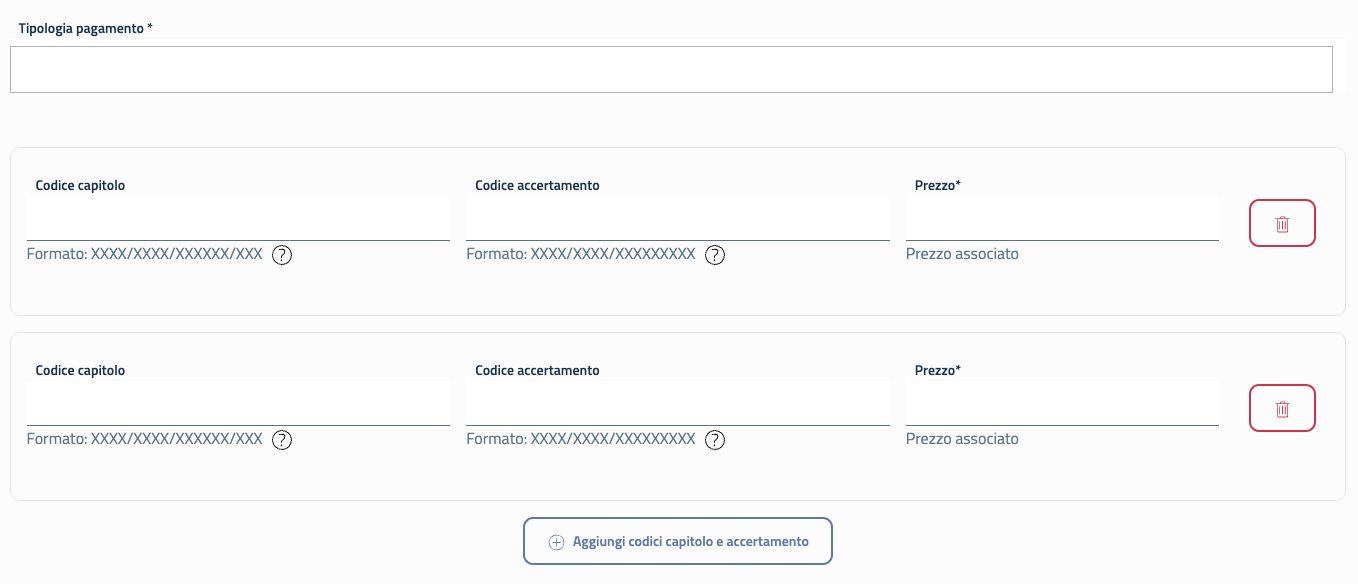
Task: Click into the second row Prezzo field
Action: click(x=1062, y=404)
